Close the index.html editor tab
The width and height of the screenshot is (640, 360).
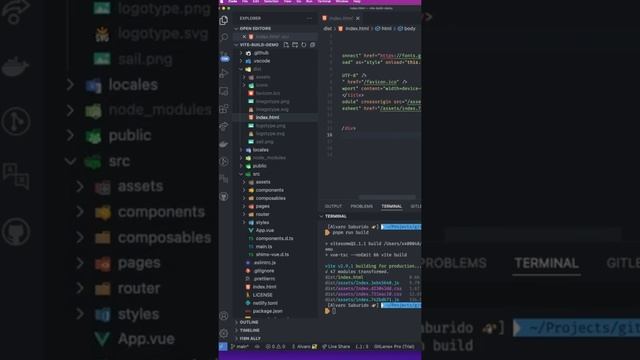358,18
